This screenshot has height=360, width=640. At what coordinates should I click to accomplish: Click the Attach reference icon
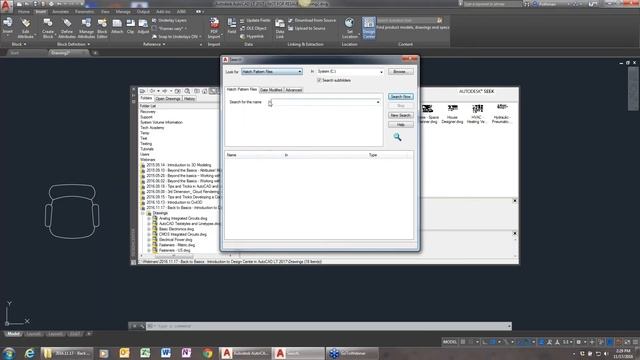coord(117,26)
